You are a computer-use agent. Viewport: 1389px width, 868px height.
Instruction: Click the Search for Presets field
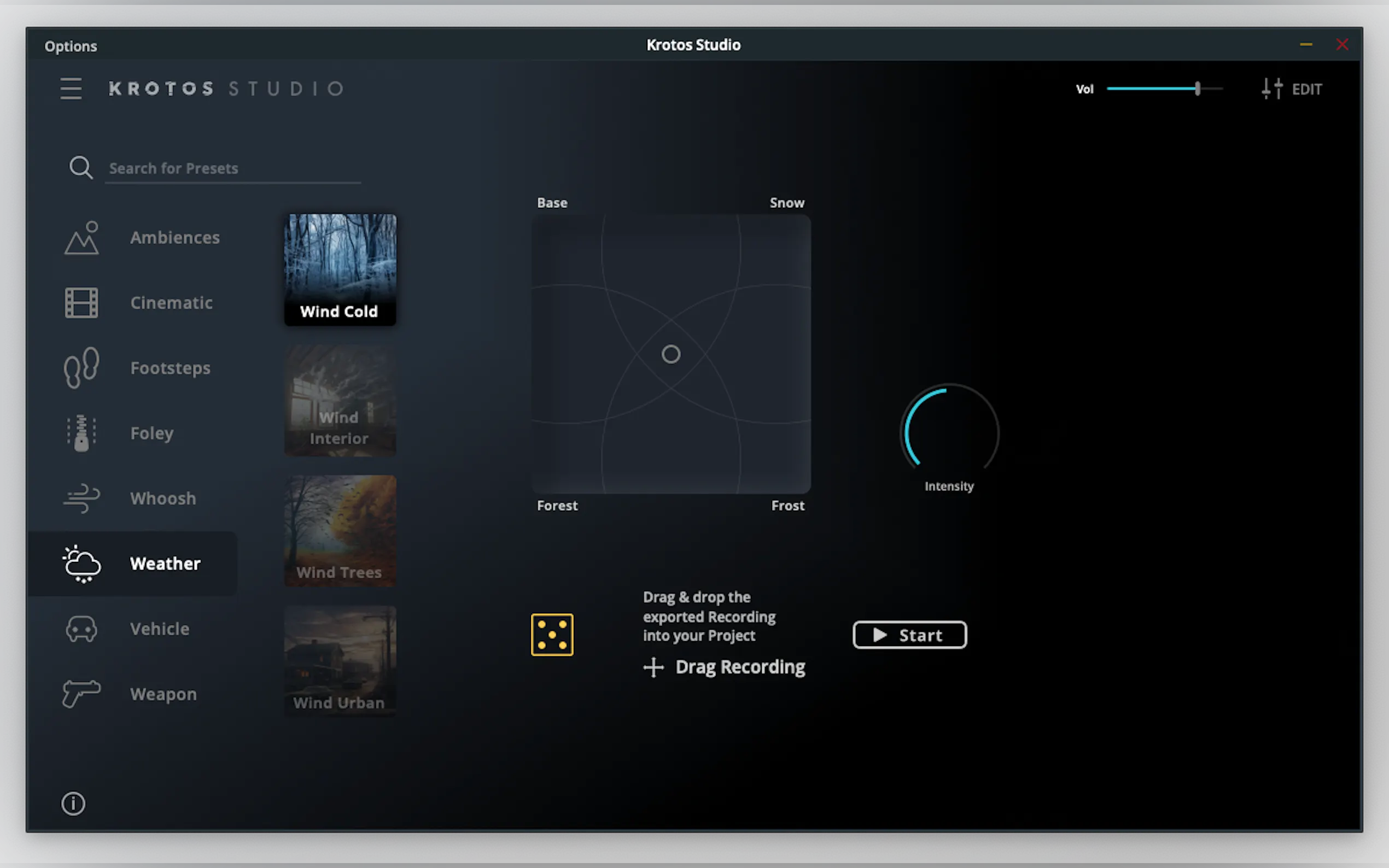pos(232,169)
